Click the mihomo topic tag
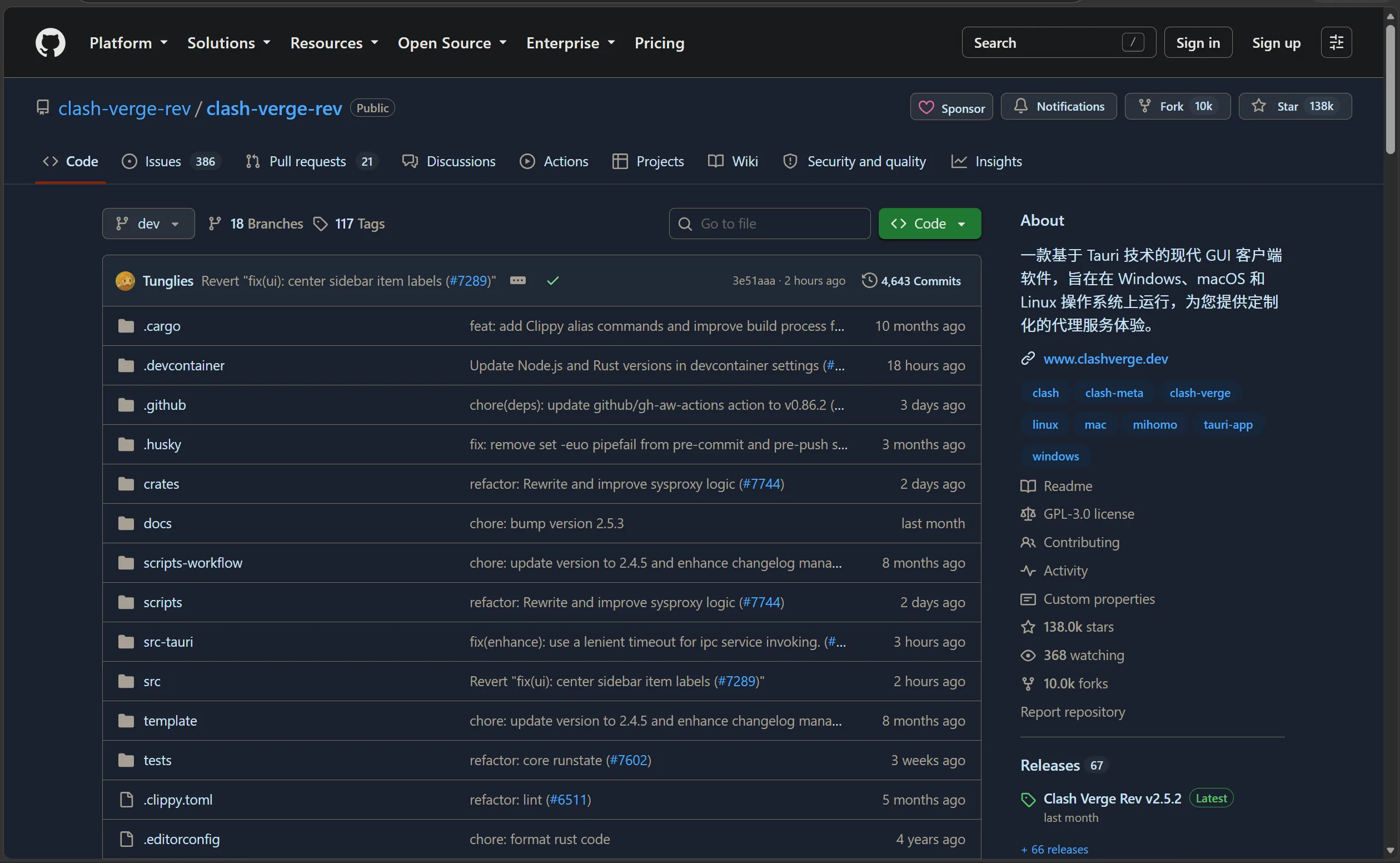The image size is (1400, 863). [x=1155, y=425]
